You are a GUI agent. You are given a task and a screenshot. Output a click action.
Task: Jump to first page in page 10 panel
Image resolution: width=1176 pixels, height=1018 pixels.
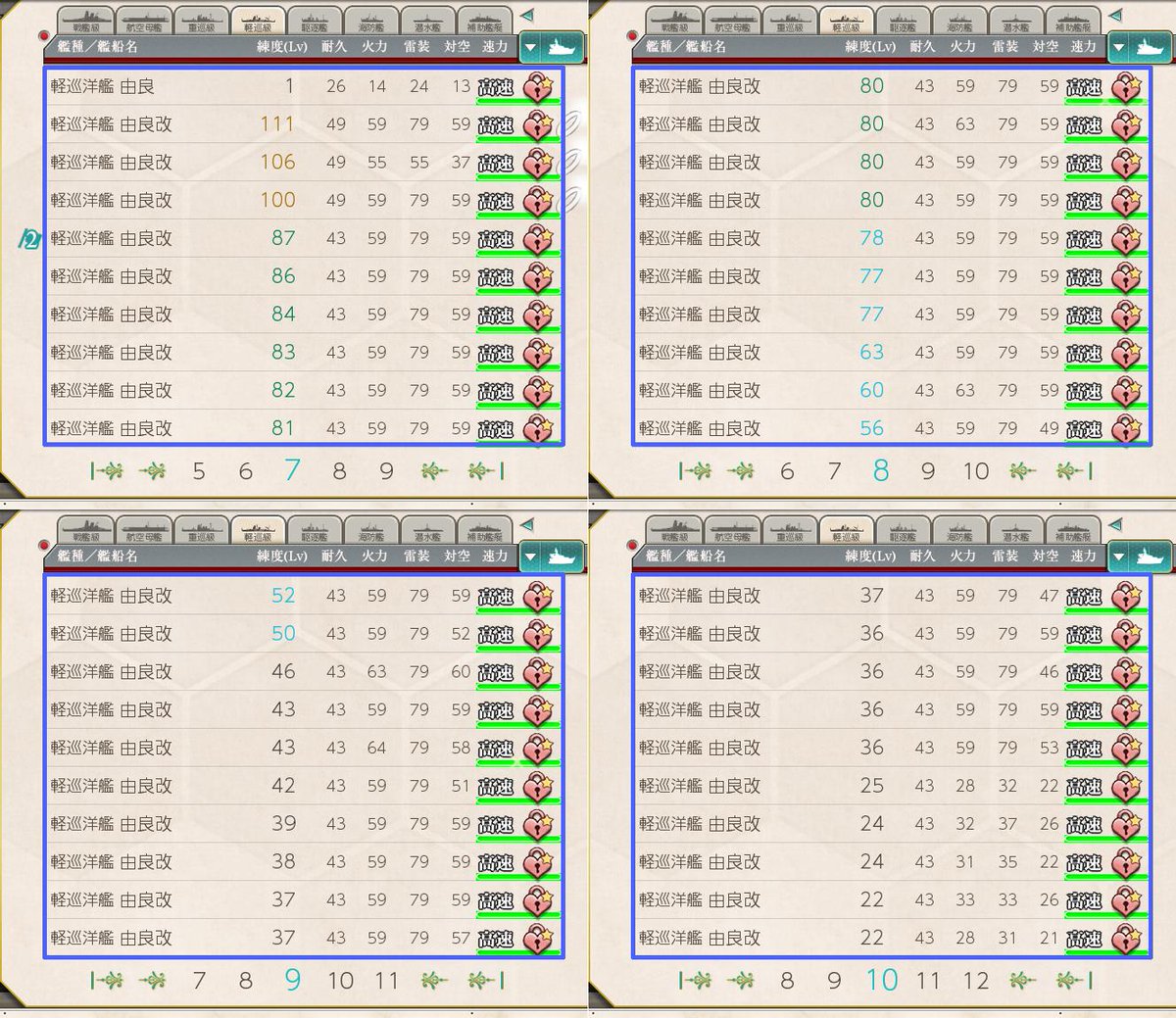[695, 980]
